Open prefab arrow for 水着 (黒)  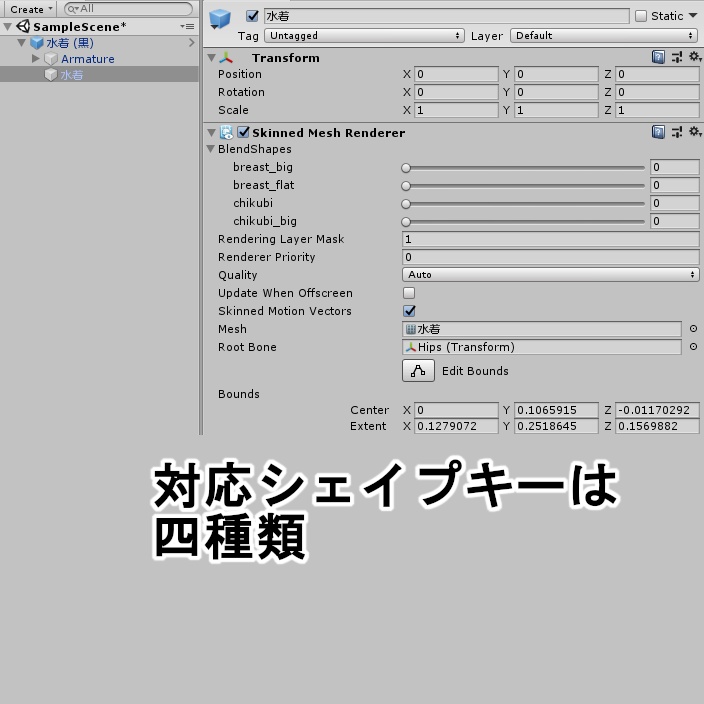point(192,43)
